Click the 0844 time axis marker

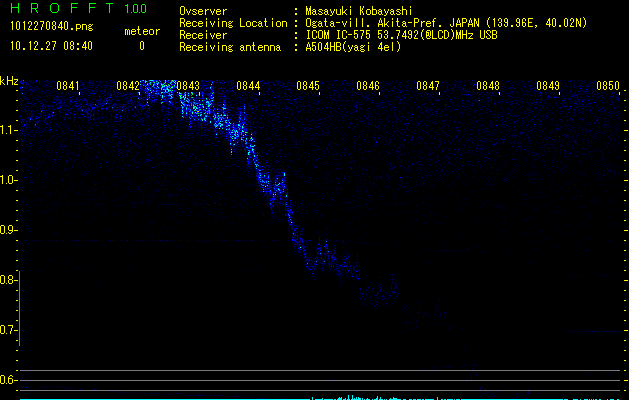click(x=248, y=86)
